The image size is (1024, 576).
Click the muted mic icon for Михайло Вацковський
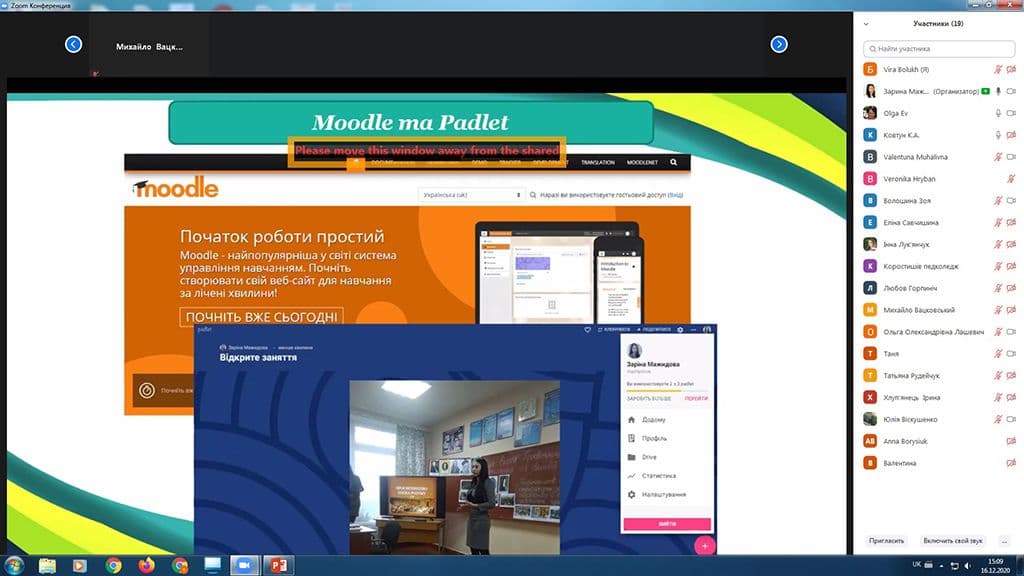pos(998,310)
